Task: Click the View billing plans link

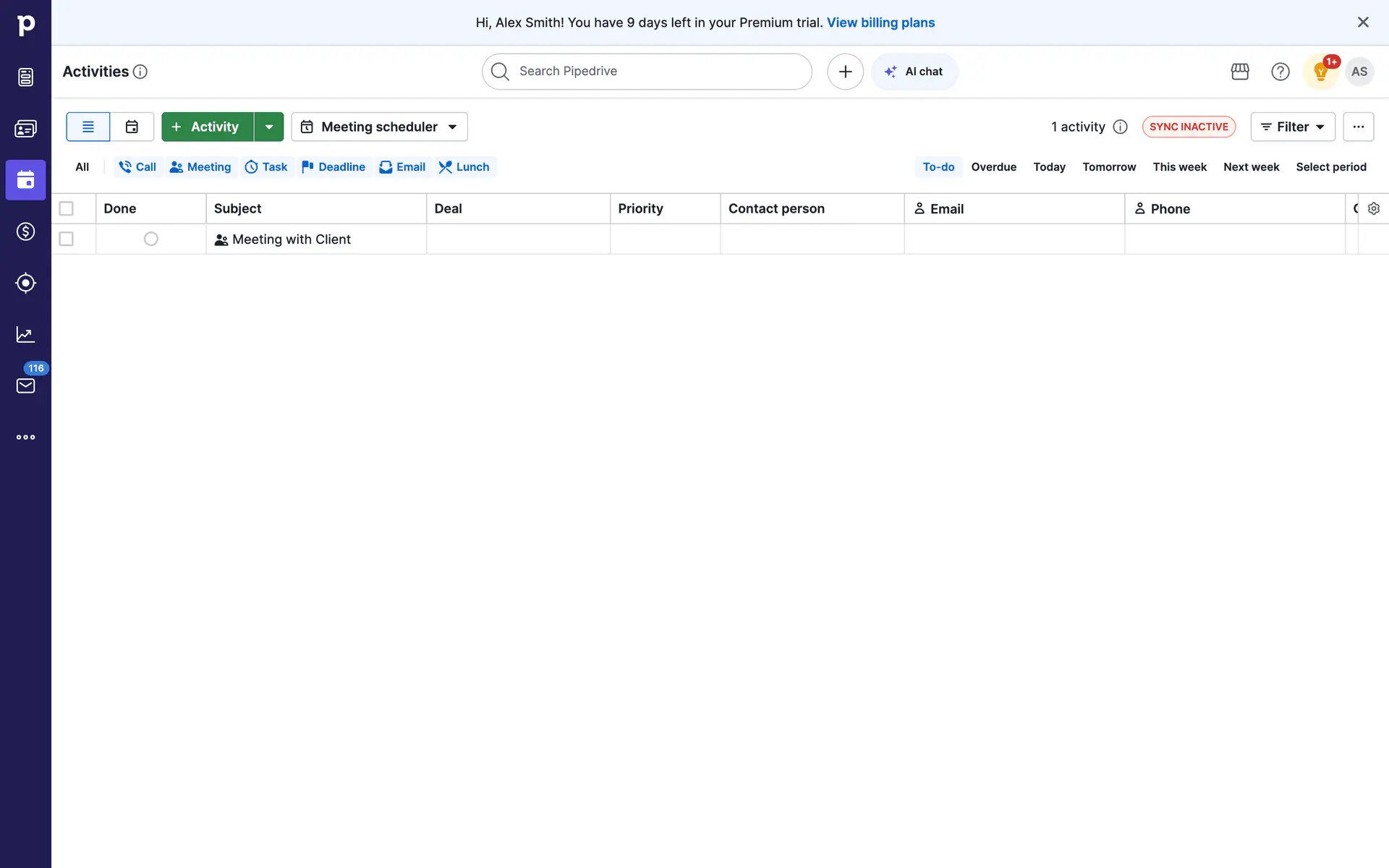Action: (880, 22)
